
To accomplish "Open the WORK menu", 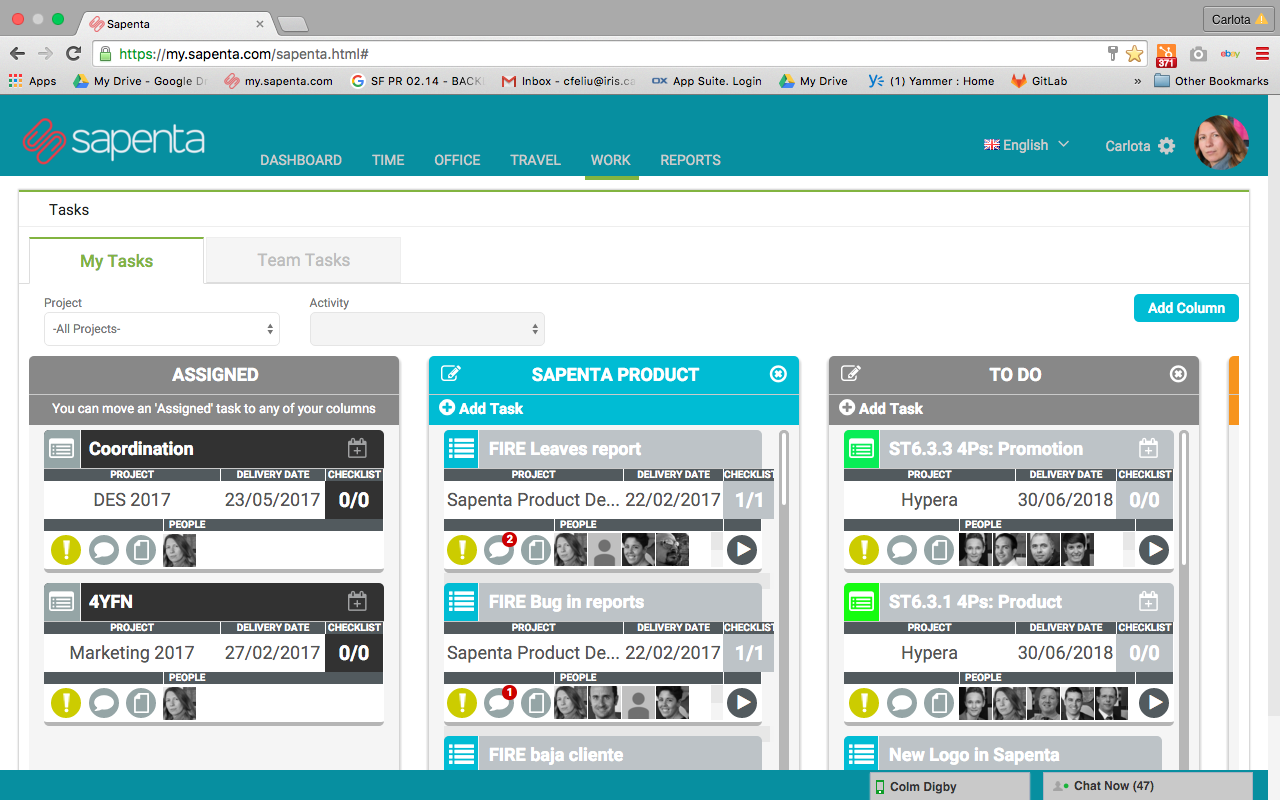I will pyautogui.click(x=611, y=160).
